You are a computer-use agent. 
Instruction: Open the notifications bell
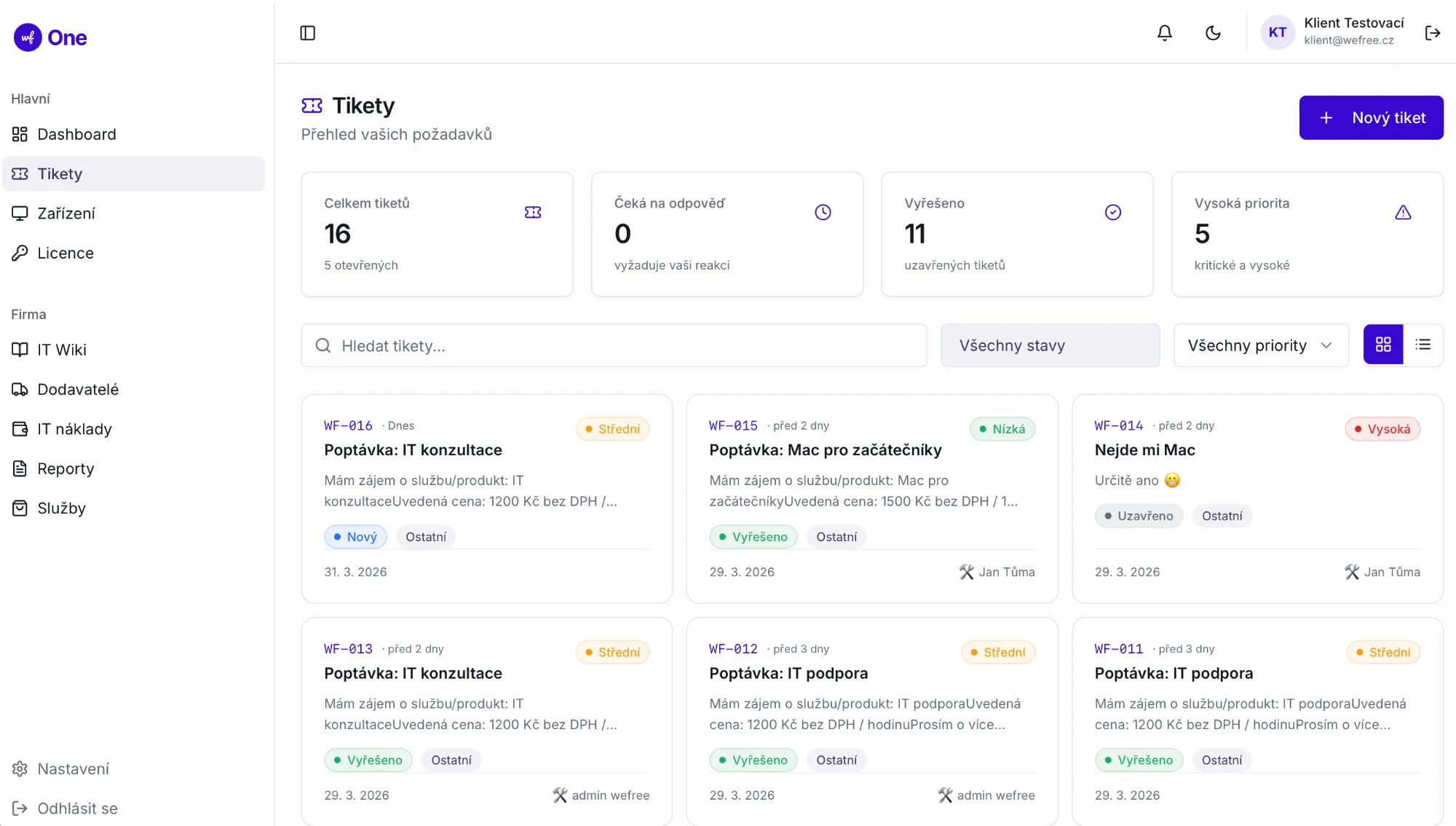tap(1165, 33)
